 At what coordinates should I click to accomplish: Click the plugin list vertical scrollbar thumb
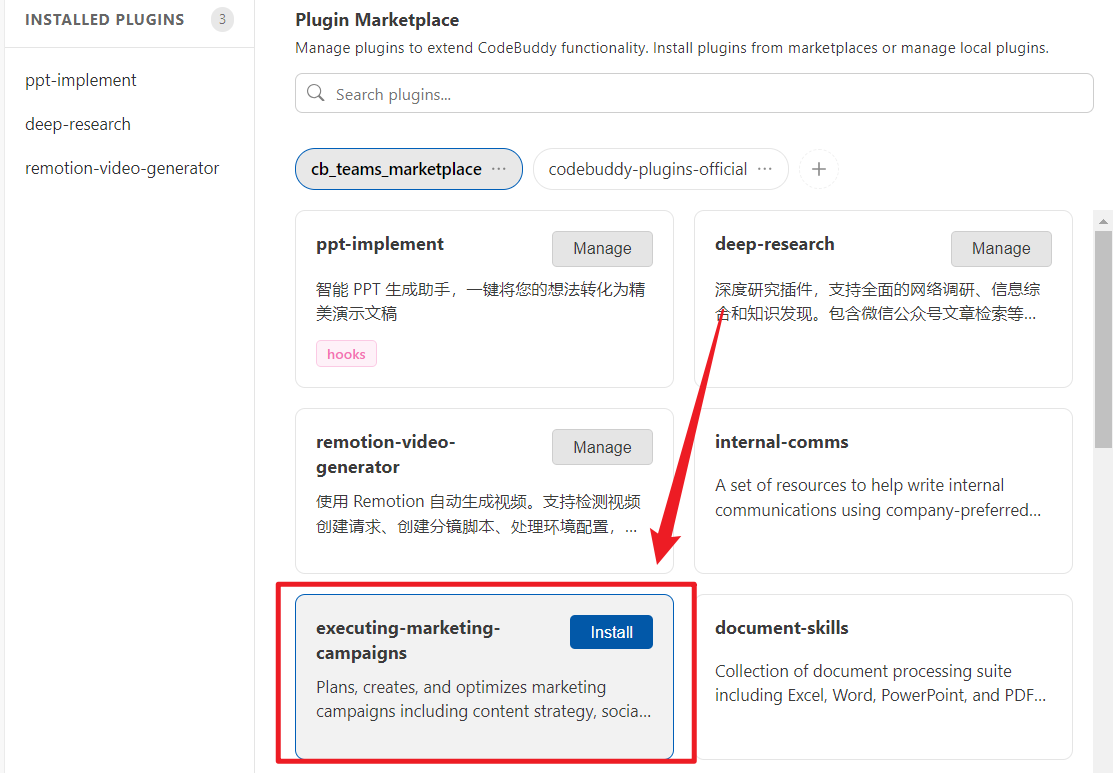[x=1103, y=340]
